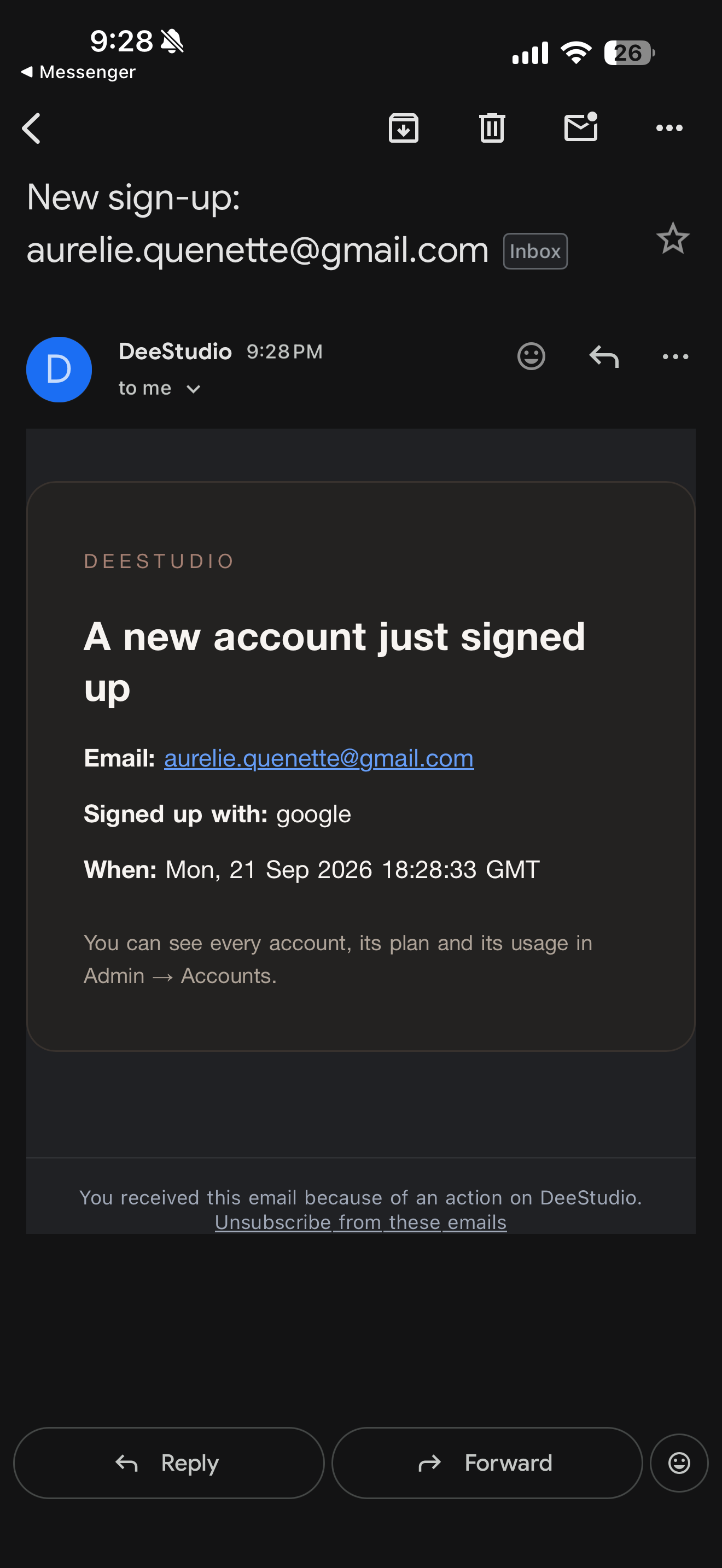
Task: Tap the email subject title
Action: tap(258, 224)
